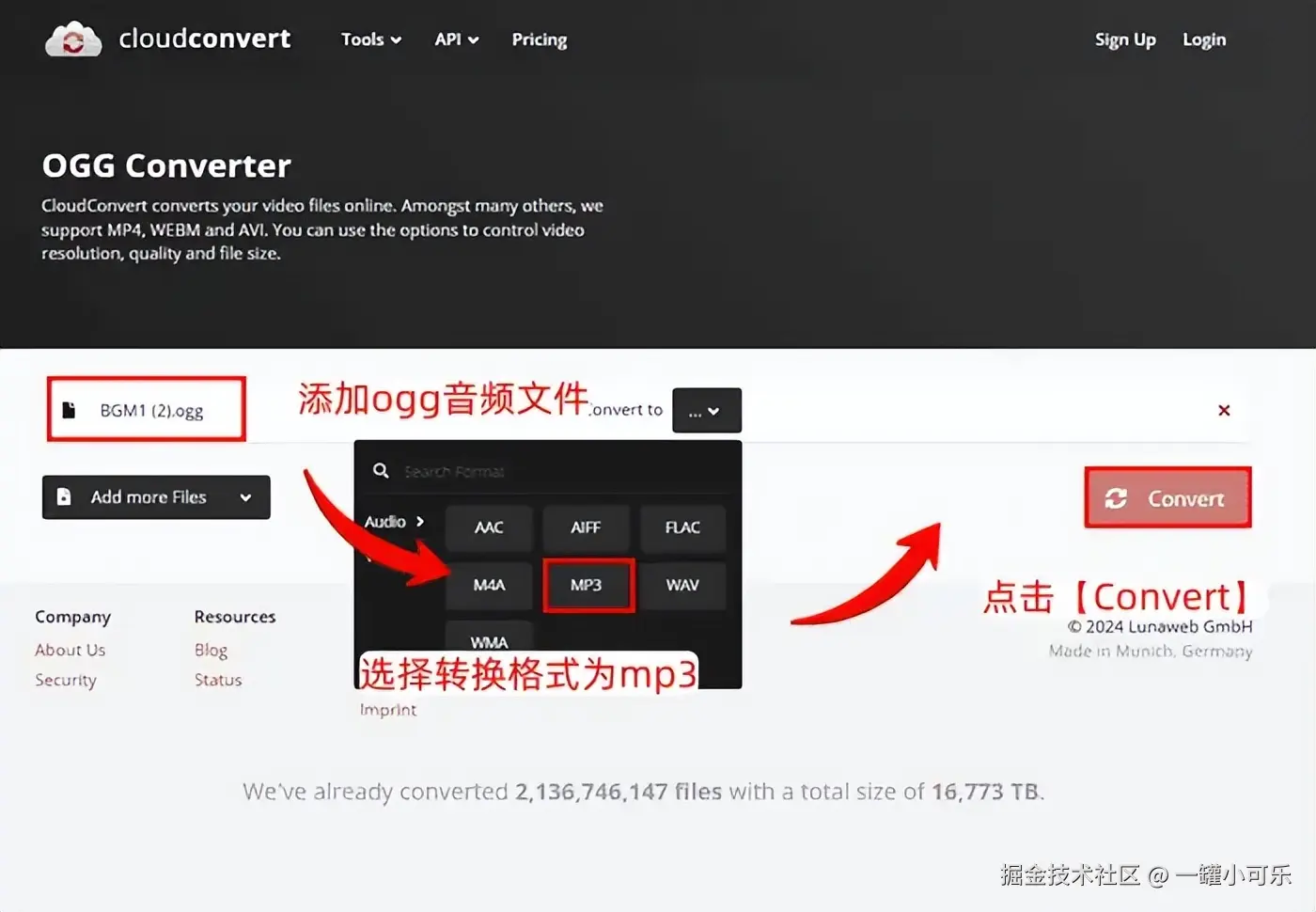Choose FLAC output format
The height and width of the screenshot is (912, 1316).
click(x=682, y=527)
